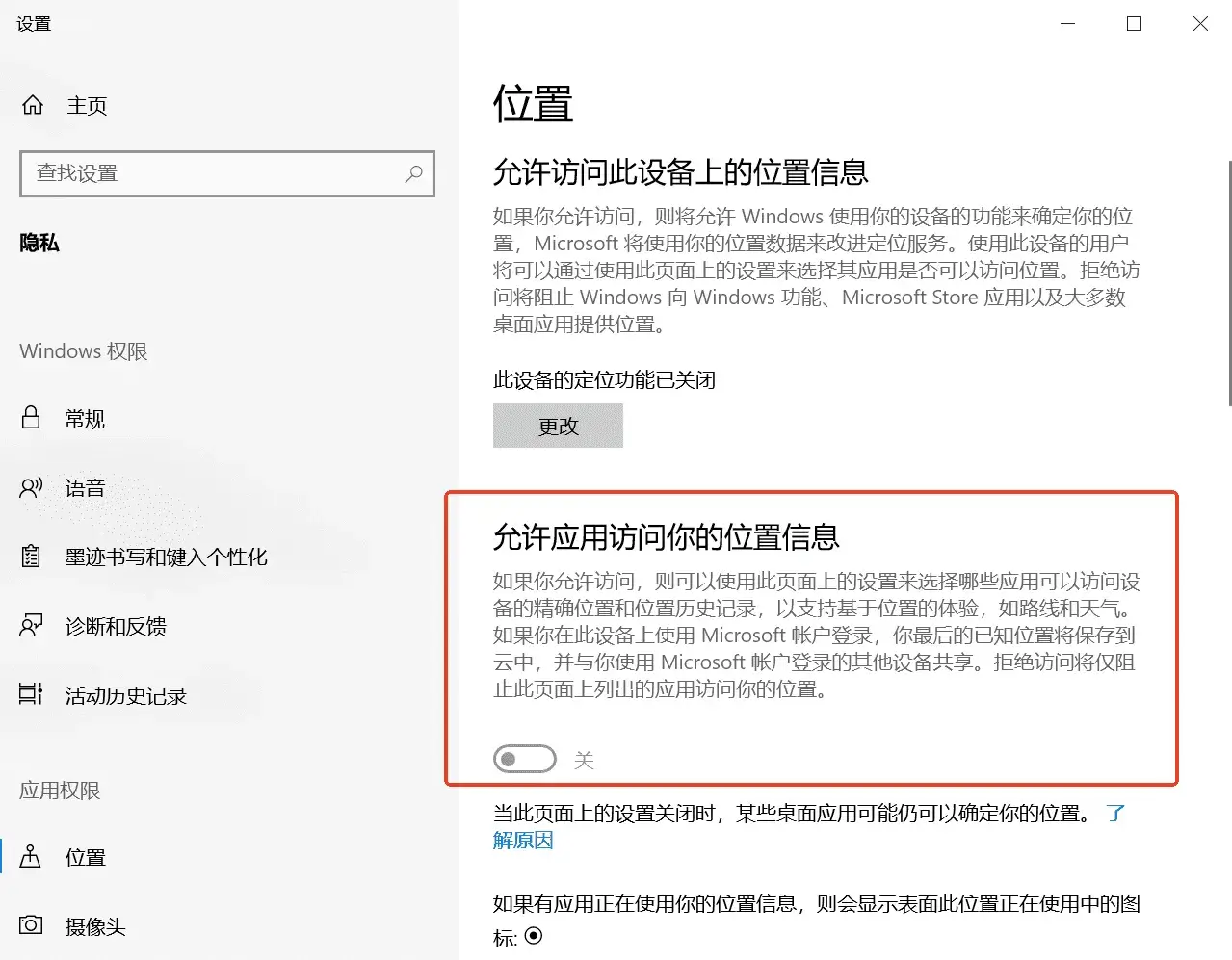Click the 允许应用访问你的位置信息 heading
The width and height of the screenshot is (1232, 960).
click(666, 536)
